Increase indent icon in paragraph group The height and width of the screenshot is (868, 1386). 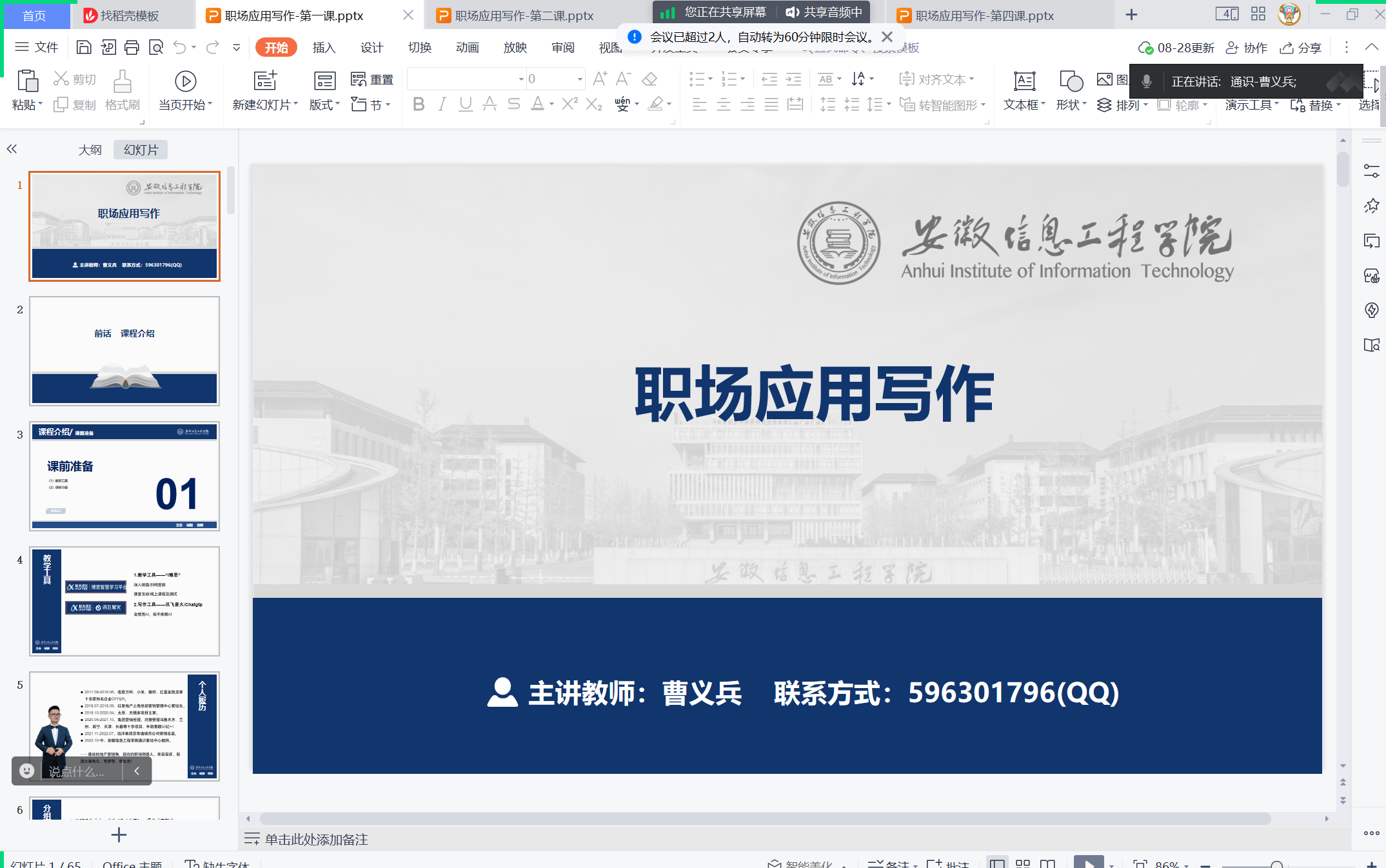793,79
